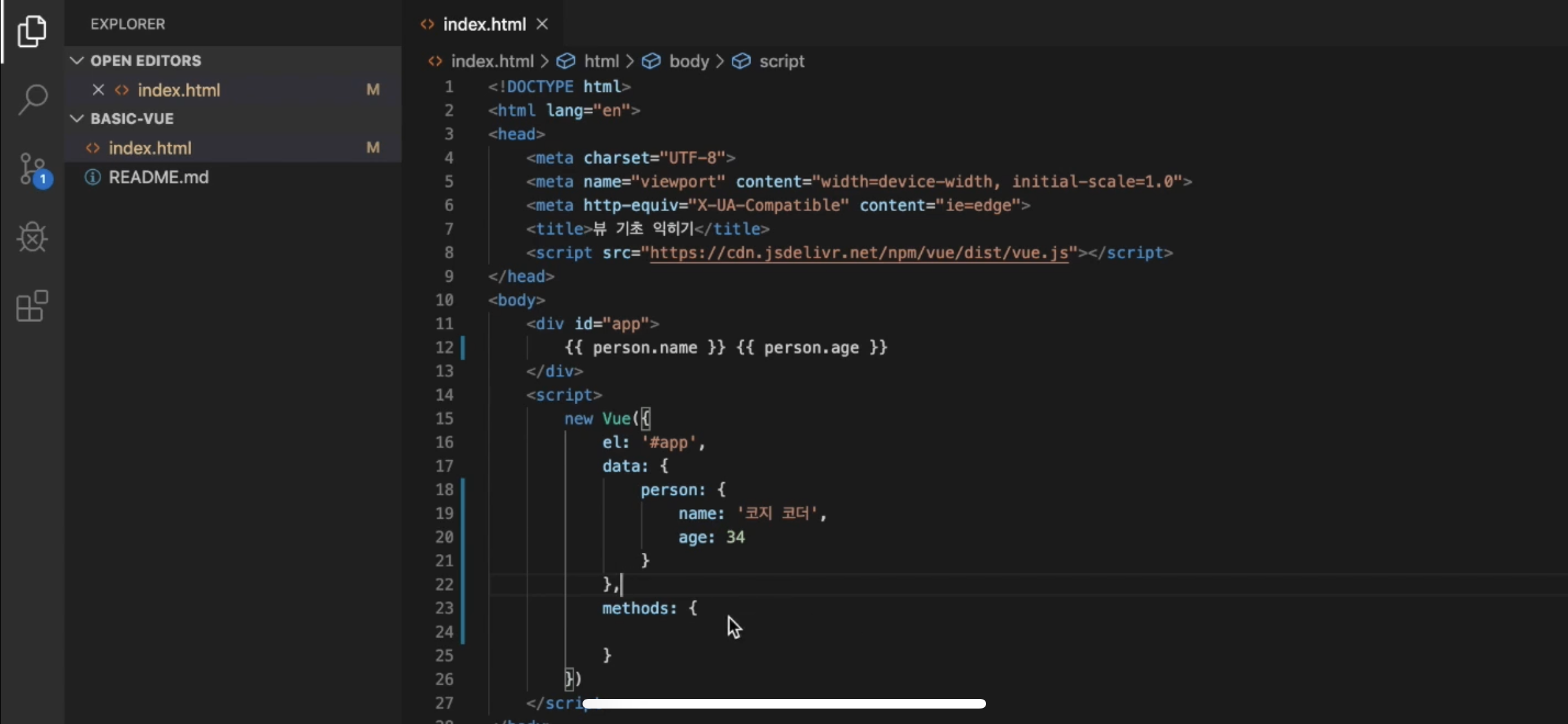The width and height of the screenshot is (1568, 724).
Task: Open the Extensions view
Action: (x=32, y=306)
